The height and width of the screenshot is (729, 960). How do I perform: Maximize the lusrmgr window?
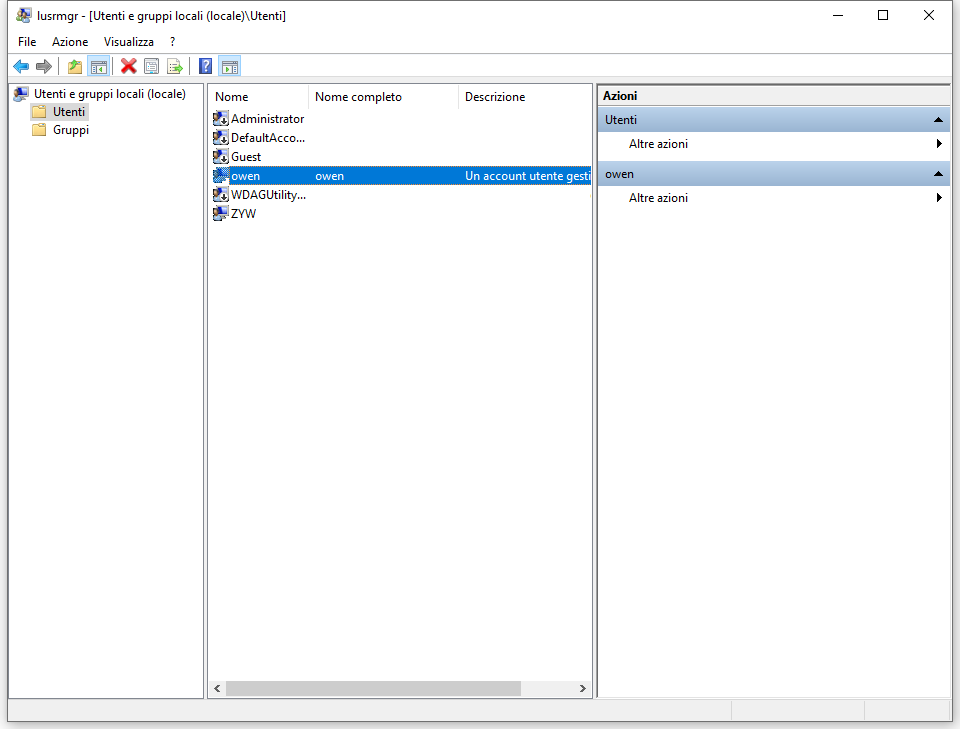tap(883, 15)
